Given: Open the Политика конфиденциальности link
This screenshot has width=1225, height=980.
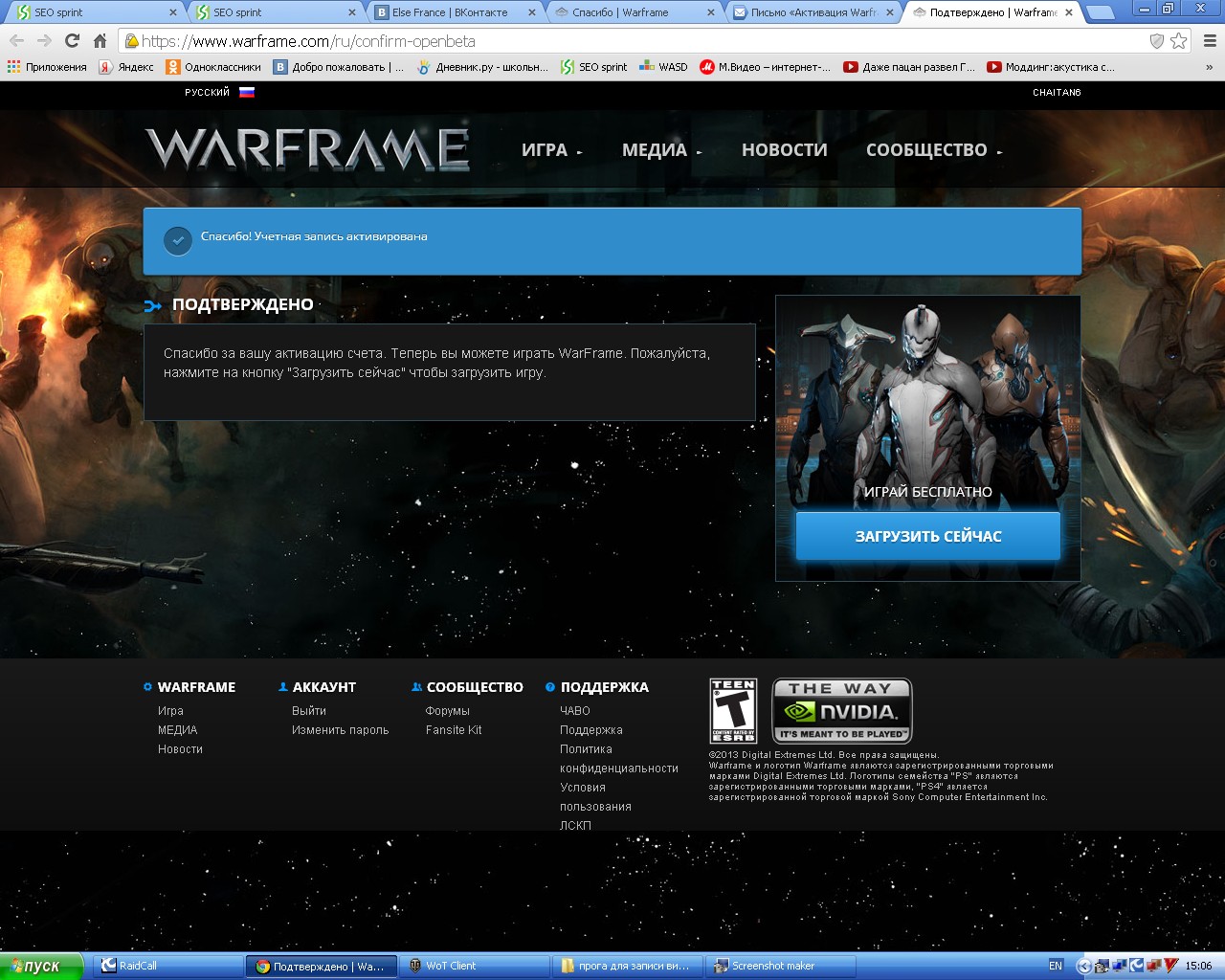Looking at the screenshot, I should (619, 759).
